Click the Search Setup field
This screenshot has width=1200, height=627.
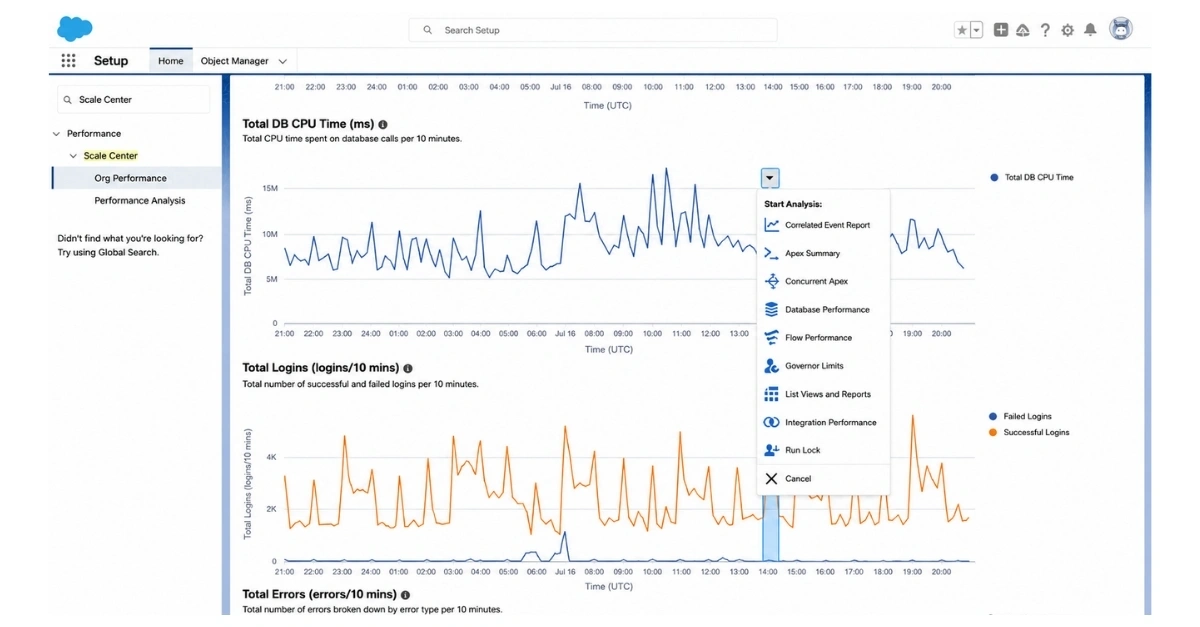[593, 30]
